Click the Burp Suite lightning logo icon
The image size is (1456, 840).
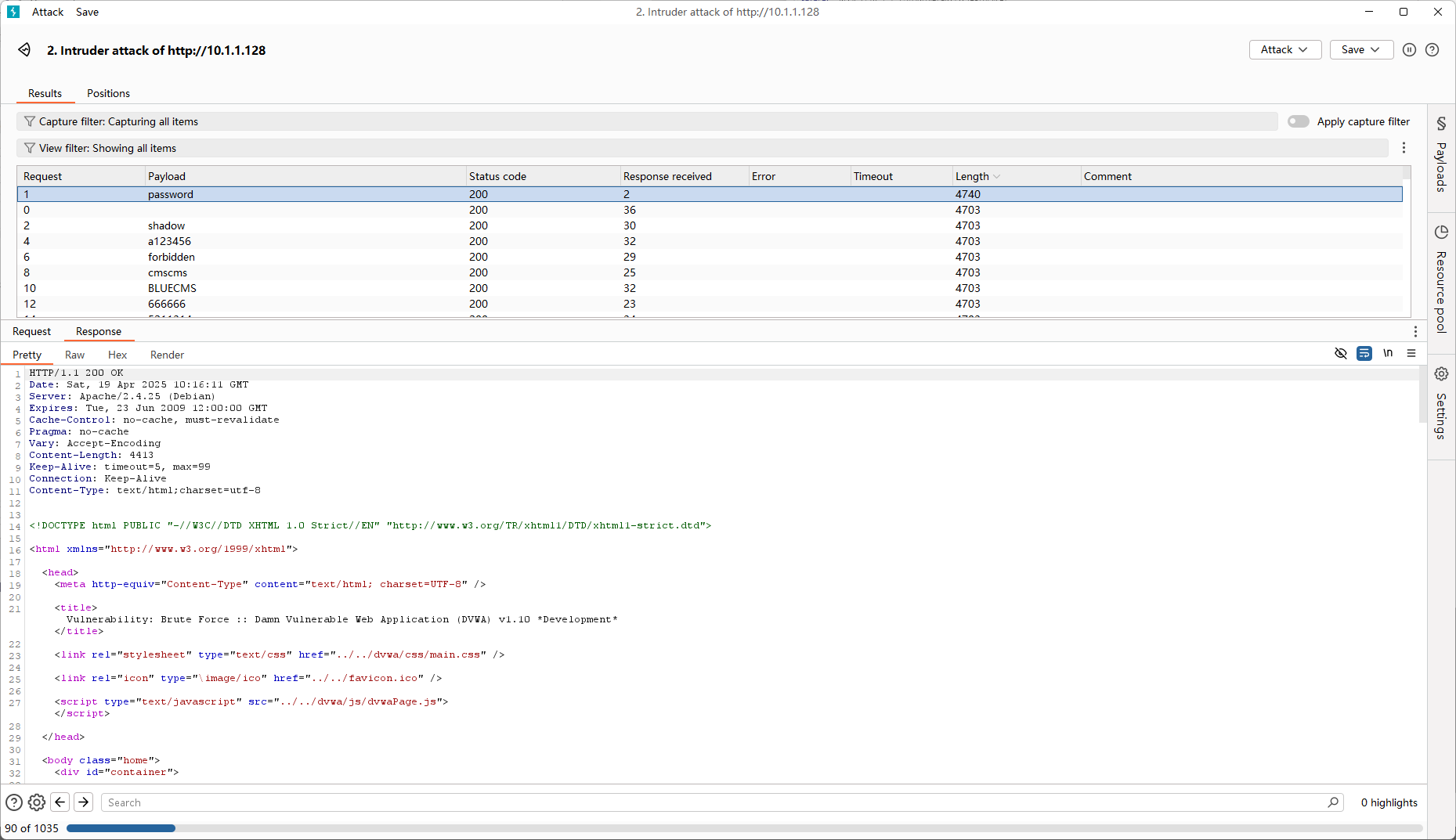[13, 12]
